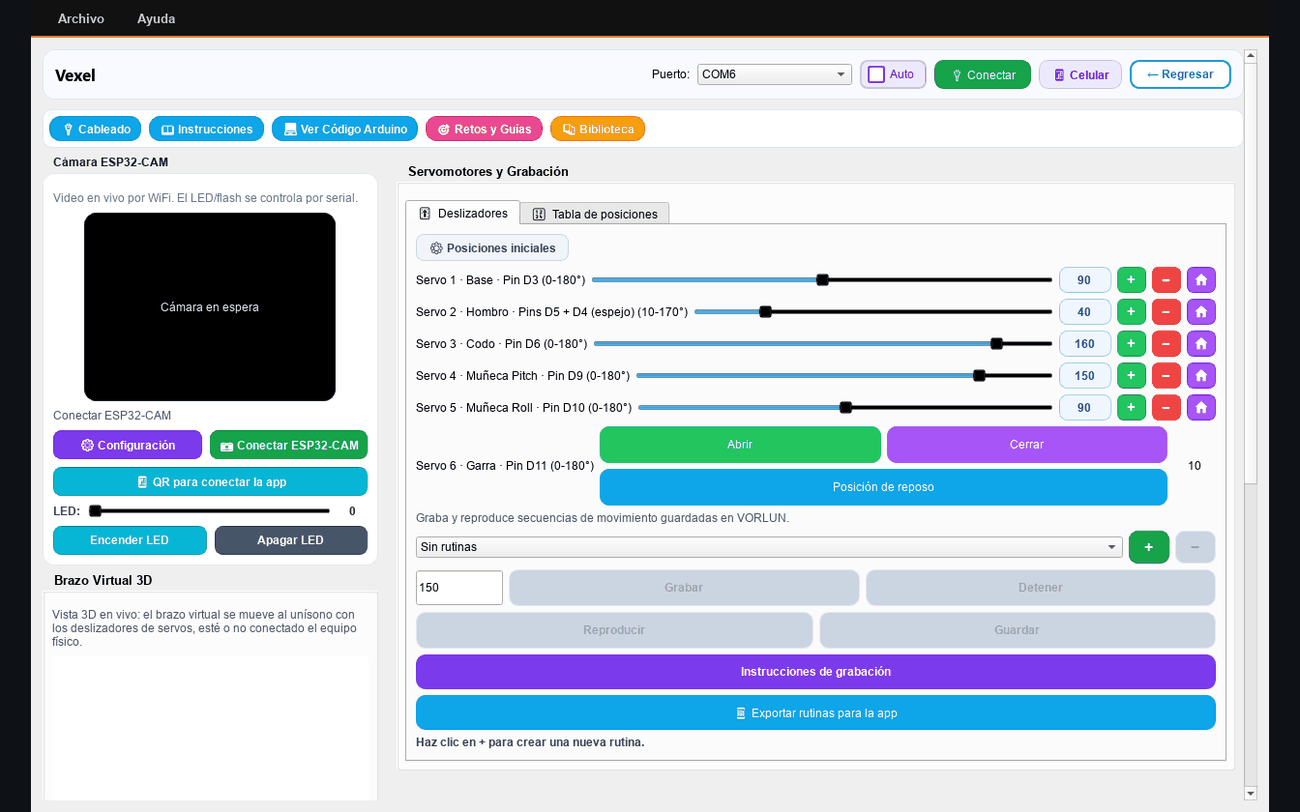Click the Conectar button
This screenshot has height=812, width=1300.
coord(982,75)
